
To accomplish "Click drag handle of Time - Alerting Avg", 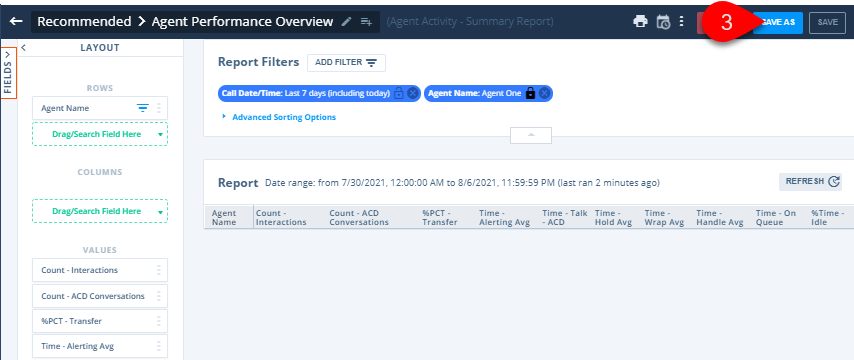I will (x=158, y=346).
